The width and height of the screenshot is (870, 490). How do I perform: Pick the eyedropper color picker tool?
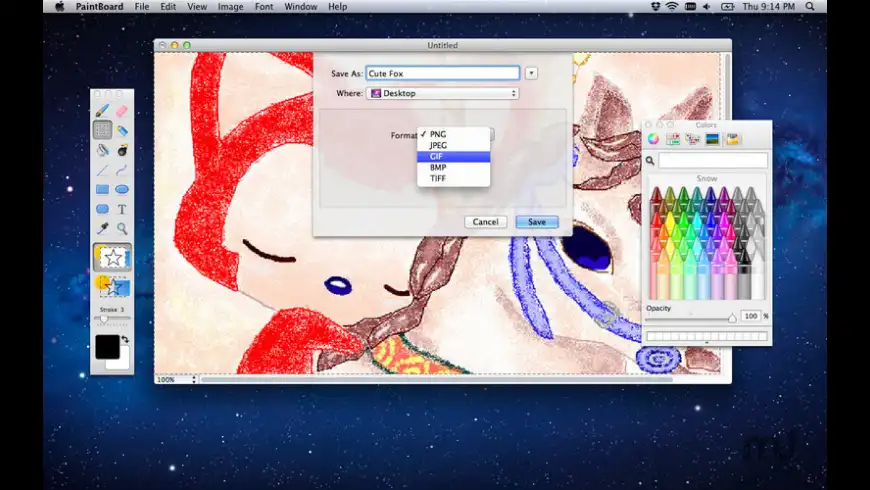point(103,229)
